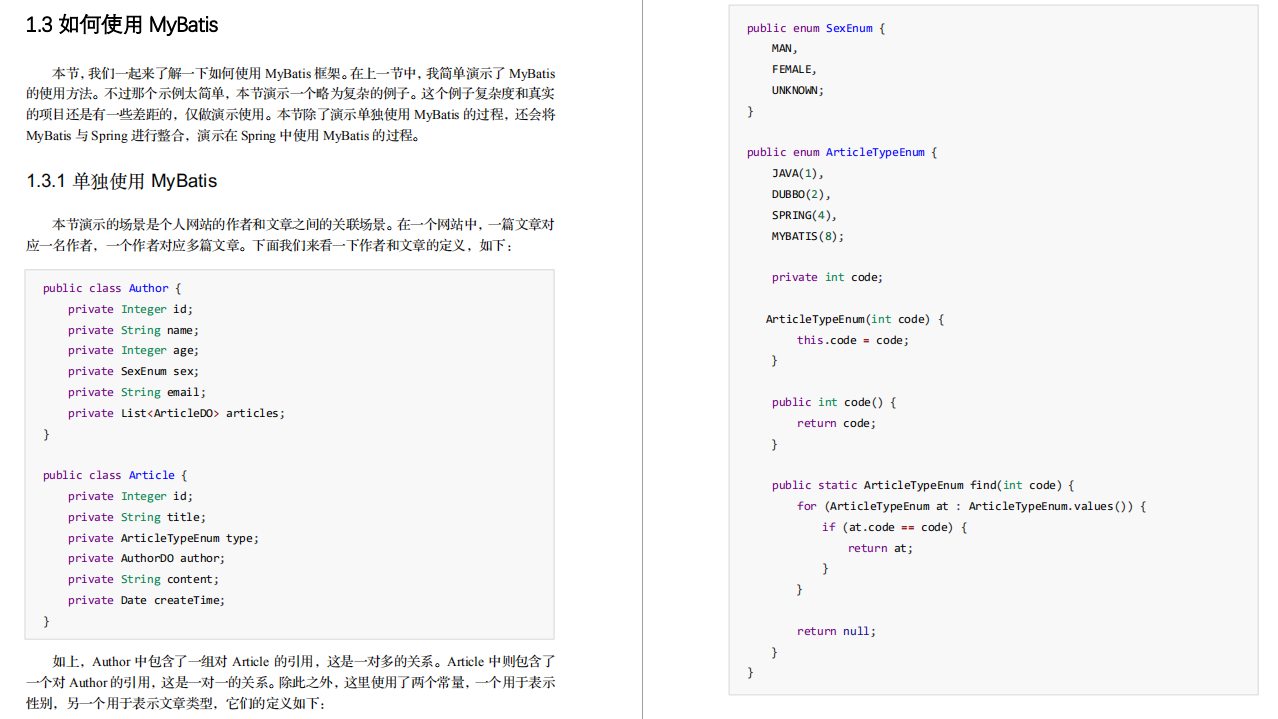The width and height of the screenshot is (1278, 719).
Task: Click the line "private String name;"
Action: point(133,330)
